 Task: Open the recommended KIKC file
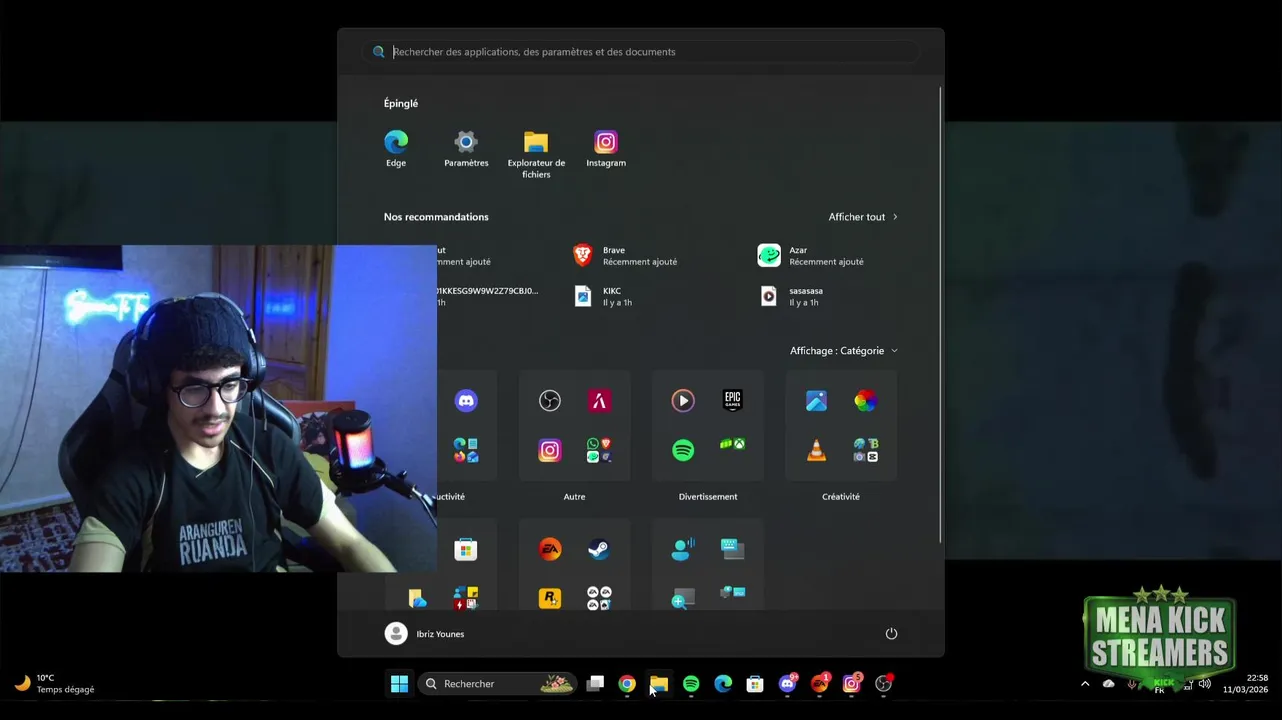point(603,296)
